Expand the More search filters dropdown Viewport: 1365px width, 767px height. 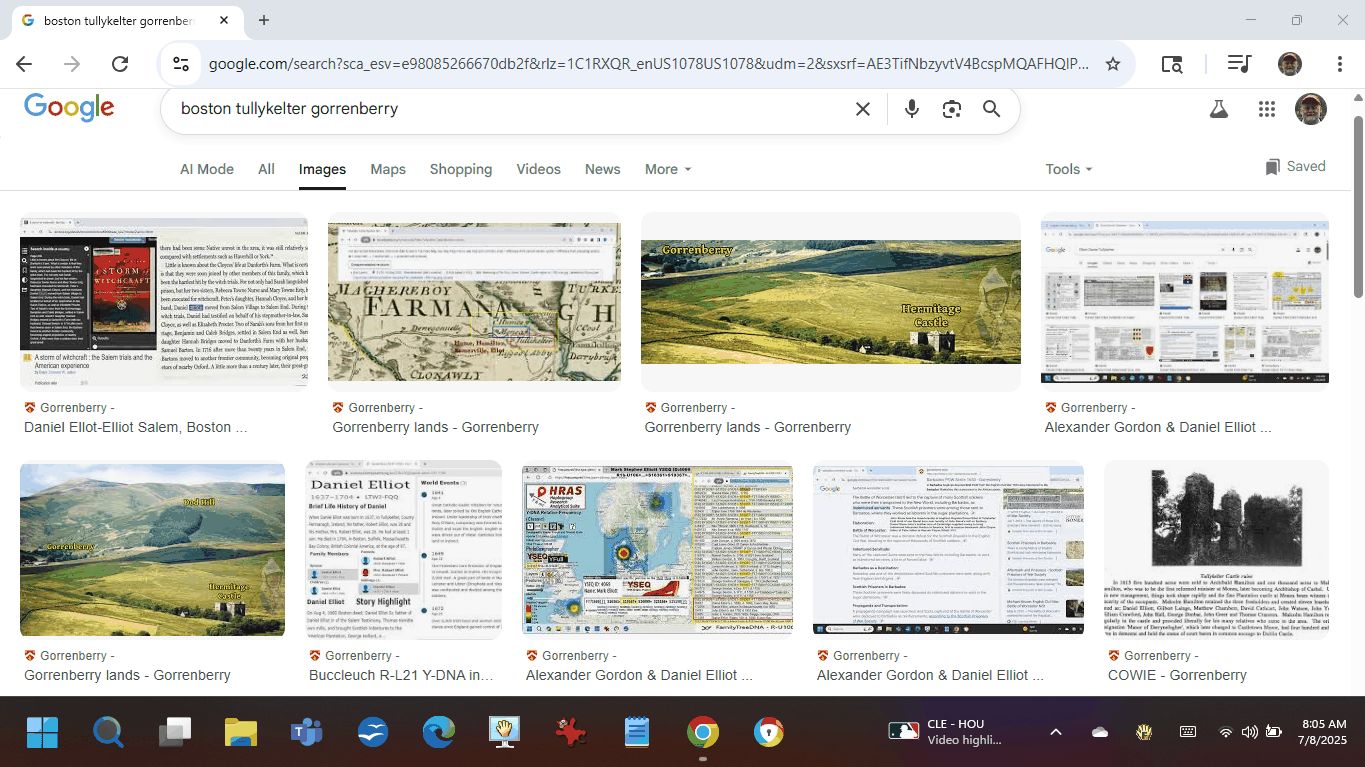tap(667, 169)
